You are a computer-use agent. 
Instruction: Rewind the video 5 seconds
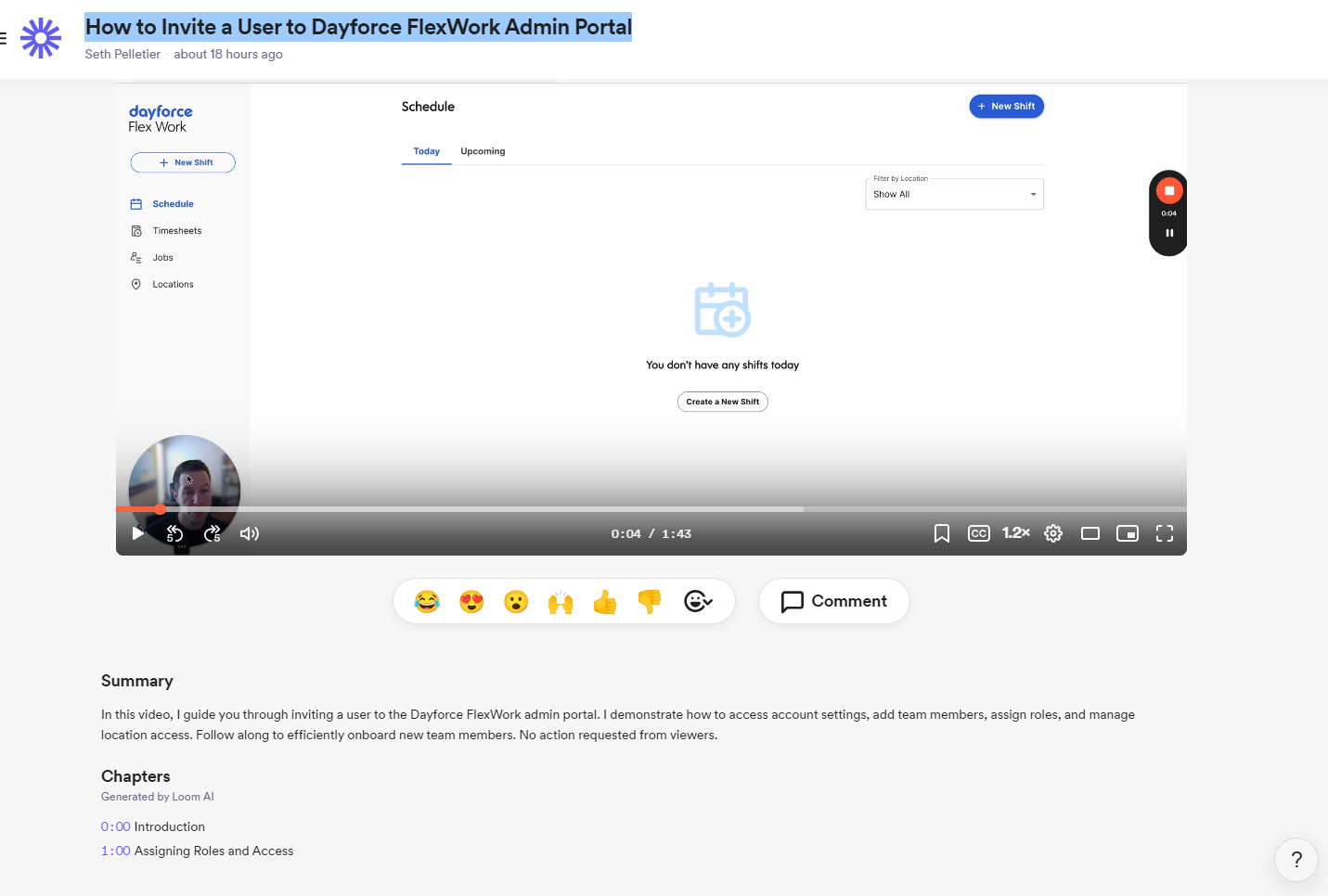click(174, 533)
